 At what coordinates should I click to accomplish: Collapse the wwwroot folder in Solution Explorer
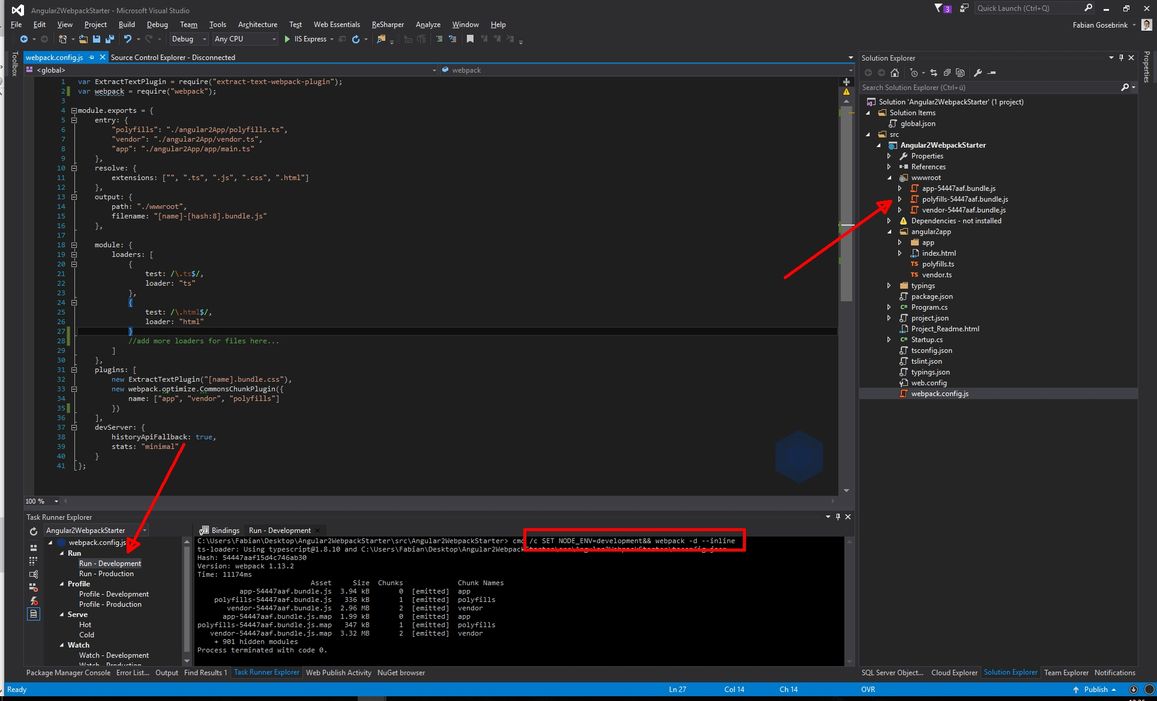point(889,178)
